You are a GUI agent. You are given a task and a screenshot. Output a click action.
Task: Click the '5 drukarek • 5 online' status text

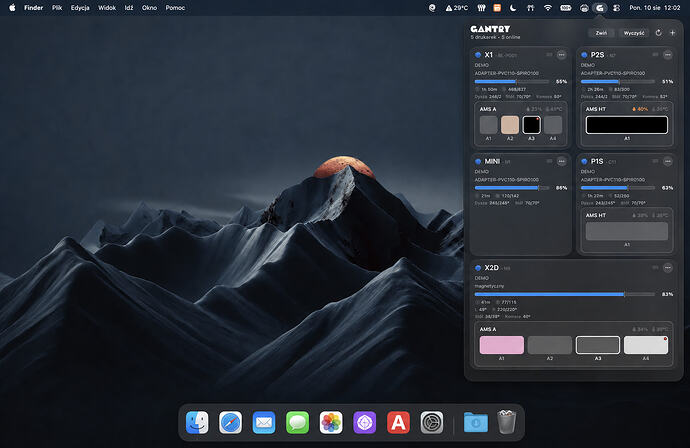coord(495,37)
